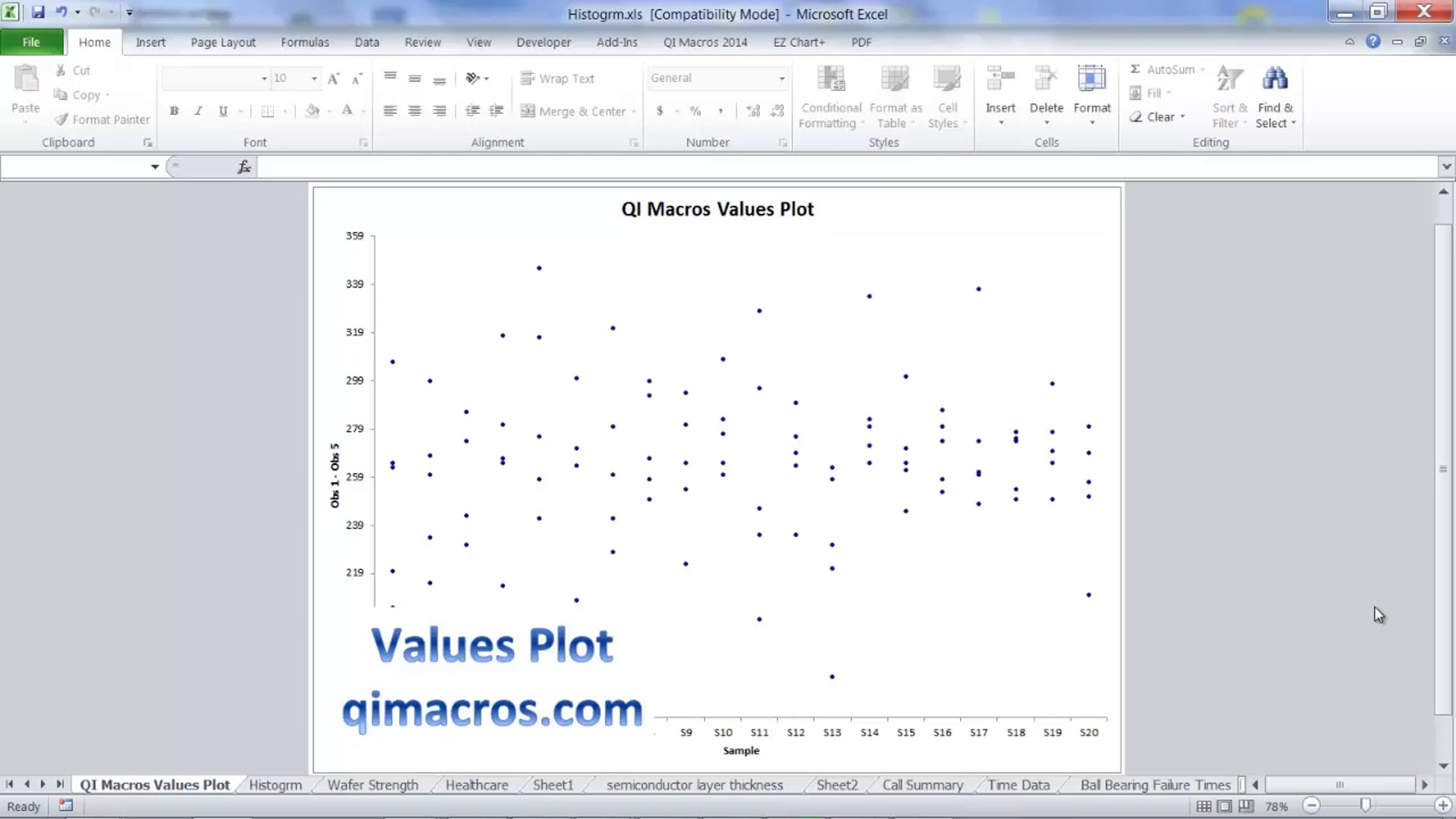Click the vertical scrollbar down arrow

click(1443, 766)
